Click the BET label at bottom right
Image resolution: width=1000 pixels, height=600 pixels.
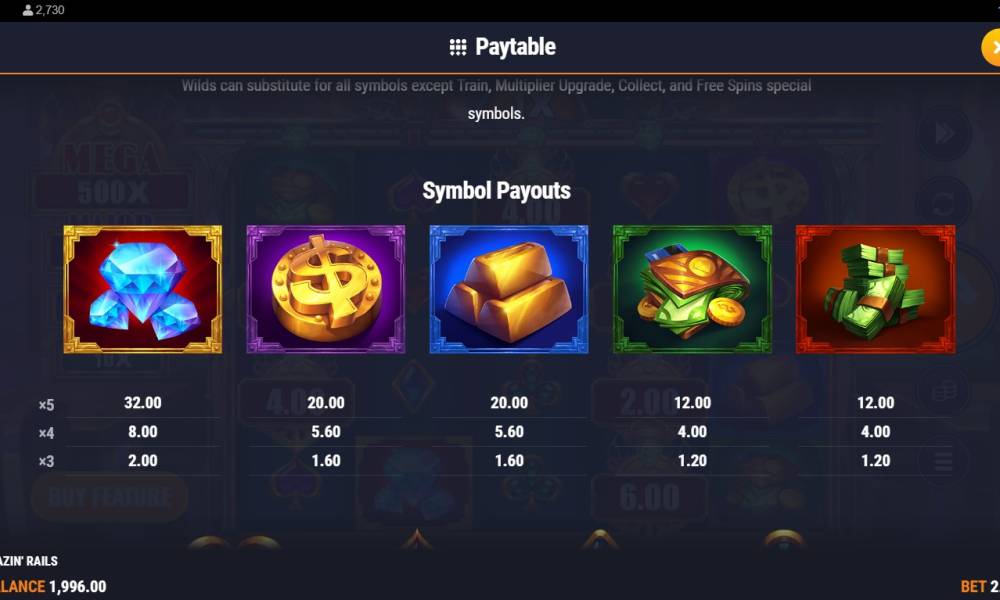pyautogui.click(x=973, y=587)
